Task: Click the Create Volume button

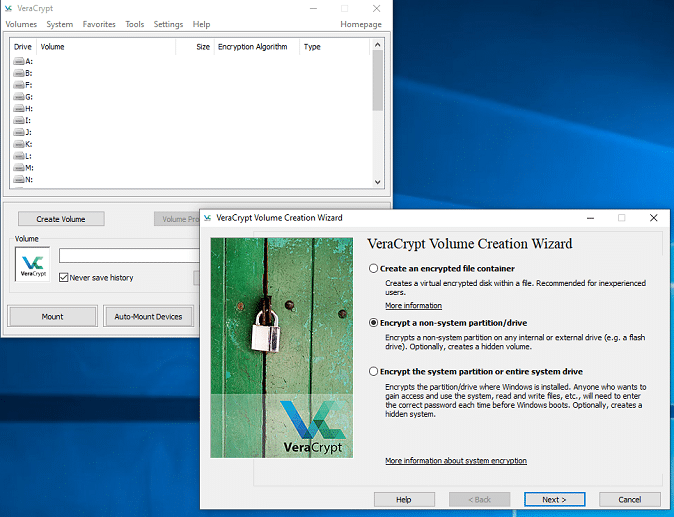Action: point(61,219)
